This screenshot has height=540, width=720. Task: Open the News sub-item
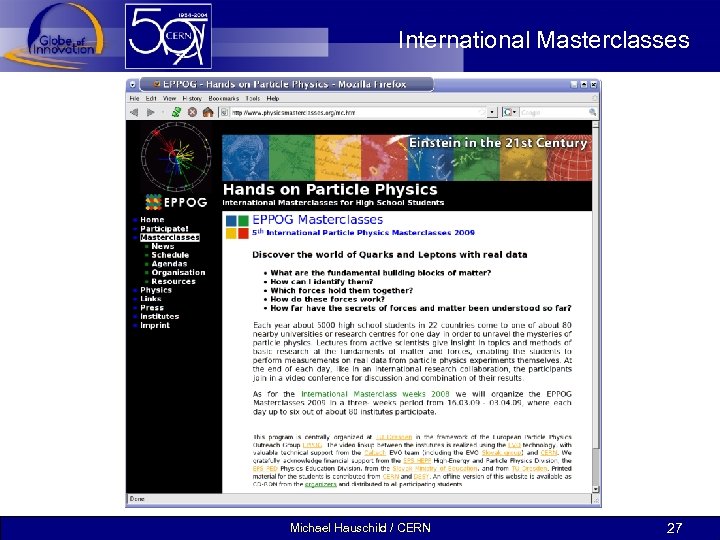coord(163,246)
